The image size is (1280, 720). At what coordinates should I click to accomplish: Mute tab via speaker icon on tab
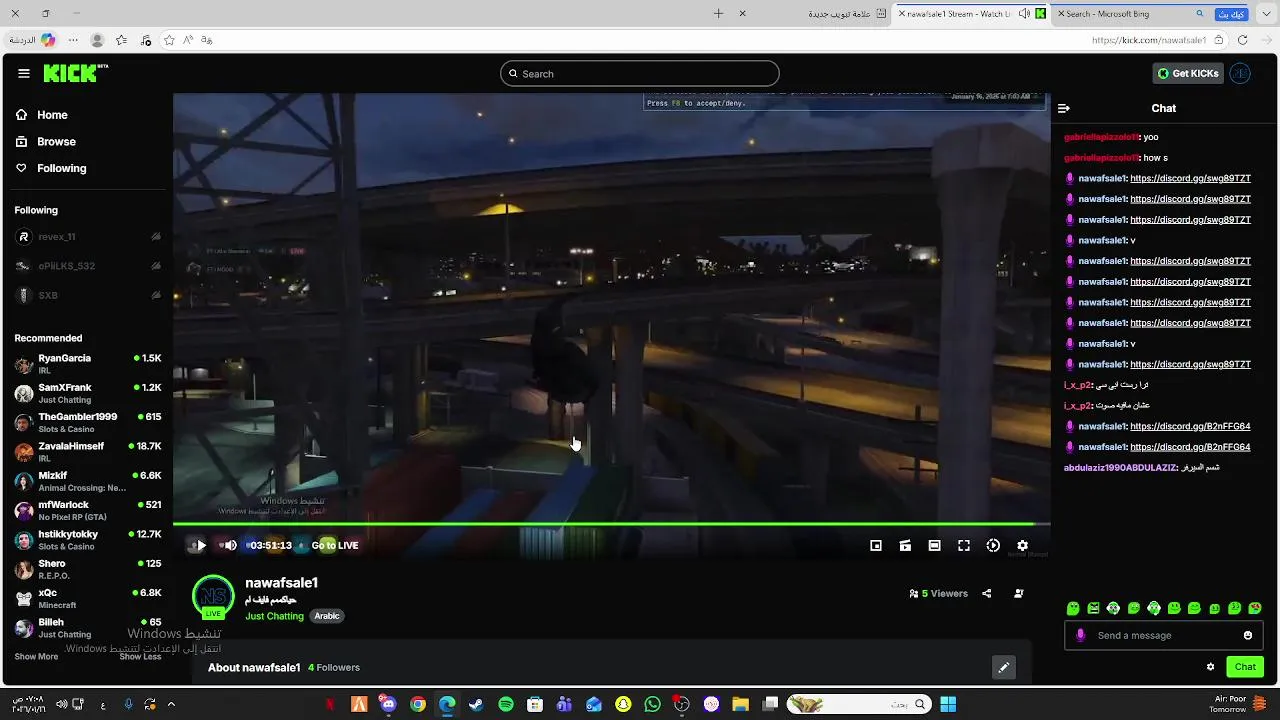1023,14
